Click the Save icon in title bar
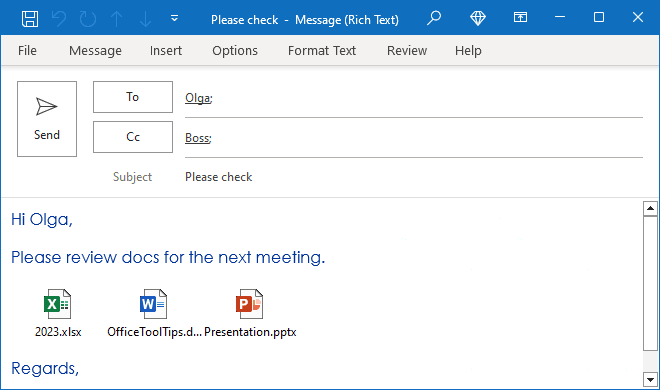 point(30,19)
